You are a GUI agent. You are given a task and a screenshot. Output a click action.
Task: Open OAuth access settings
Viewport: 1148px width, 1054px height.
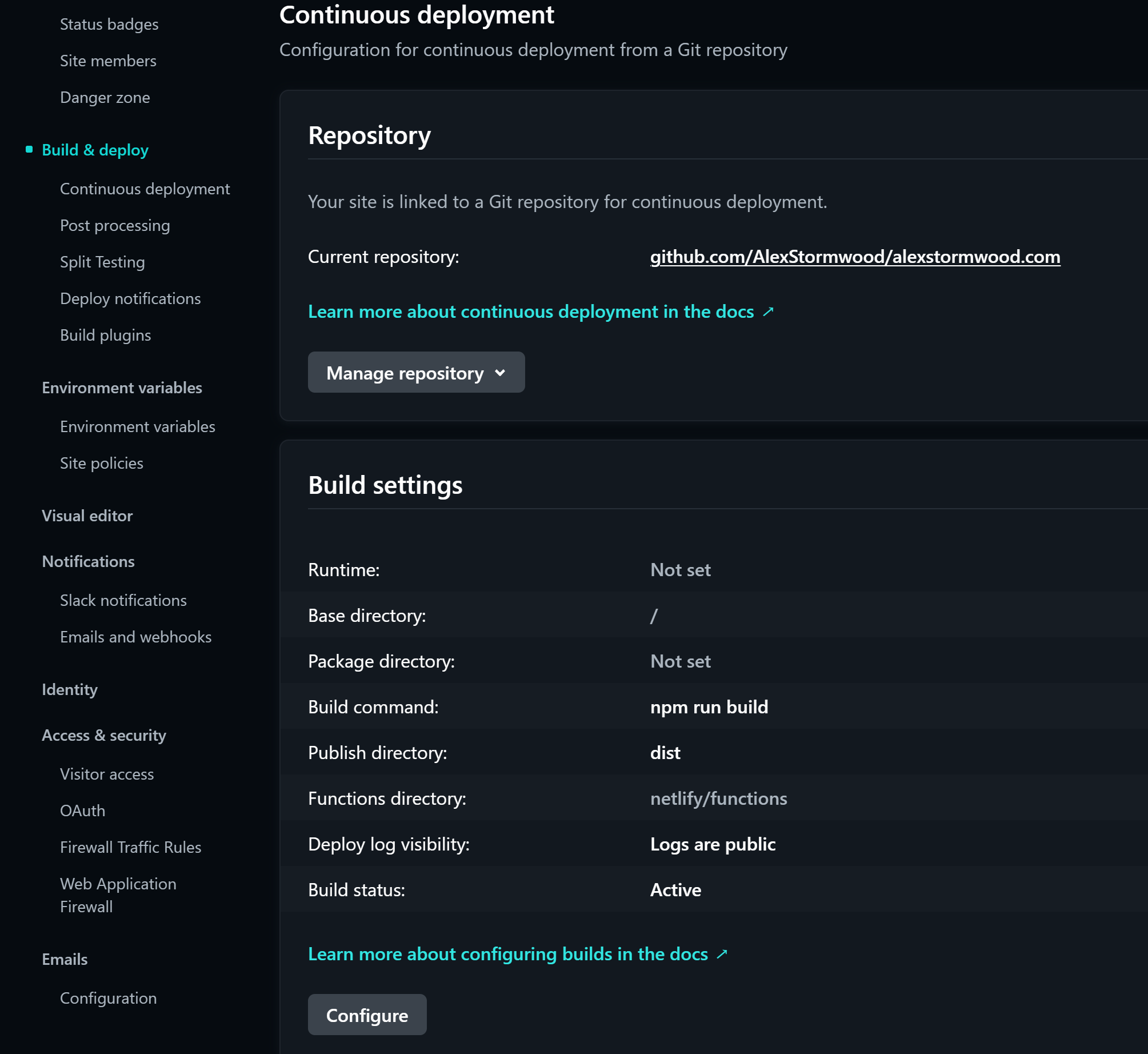(82, 811)
